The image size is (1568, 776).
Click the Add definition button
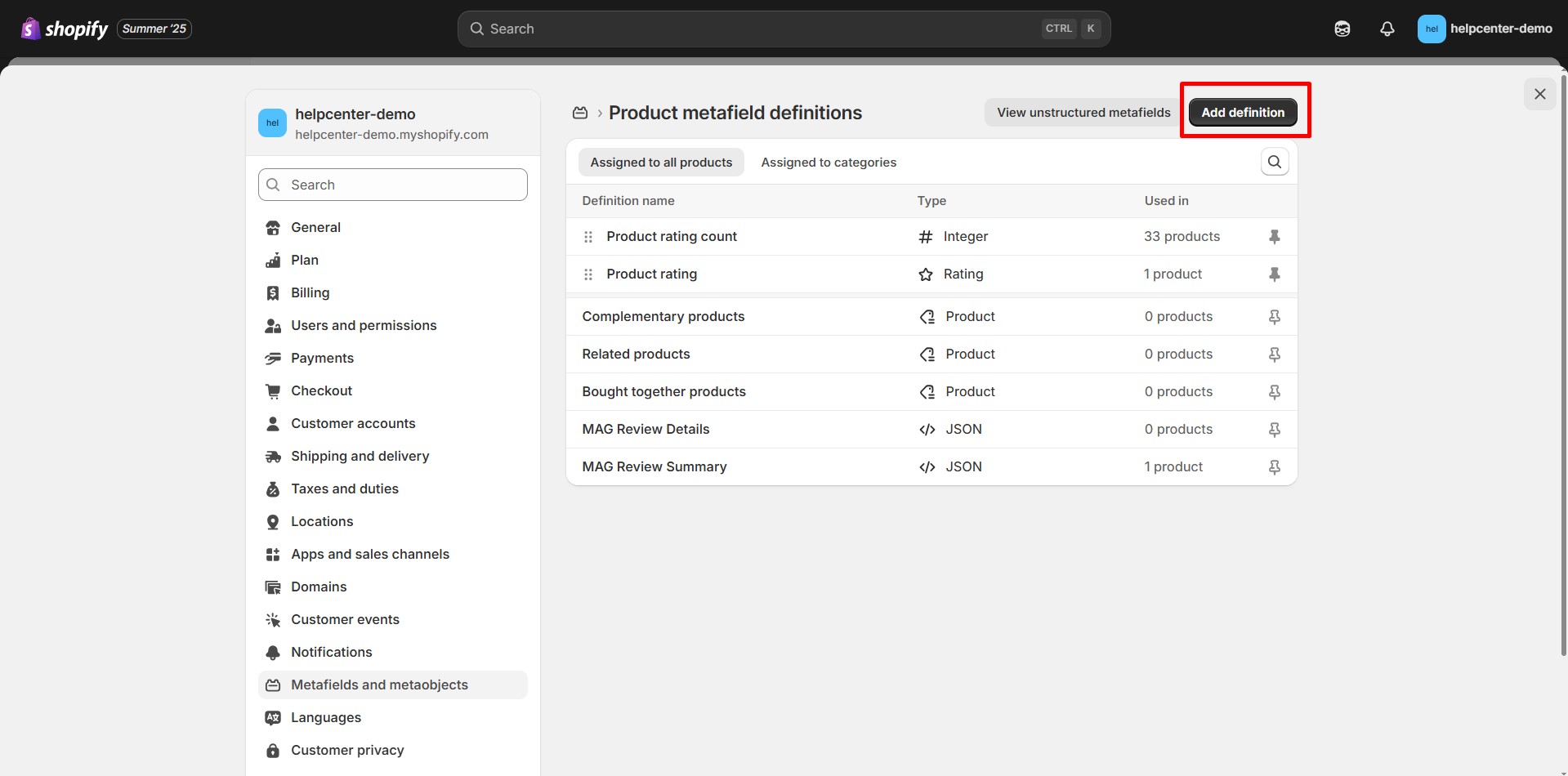pos(1242,112)
